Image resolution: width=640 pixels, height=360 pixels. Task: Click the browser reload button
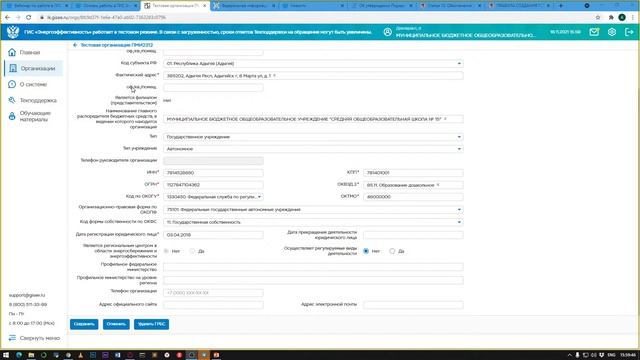[29, 18]
